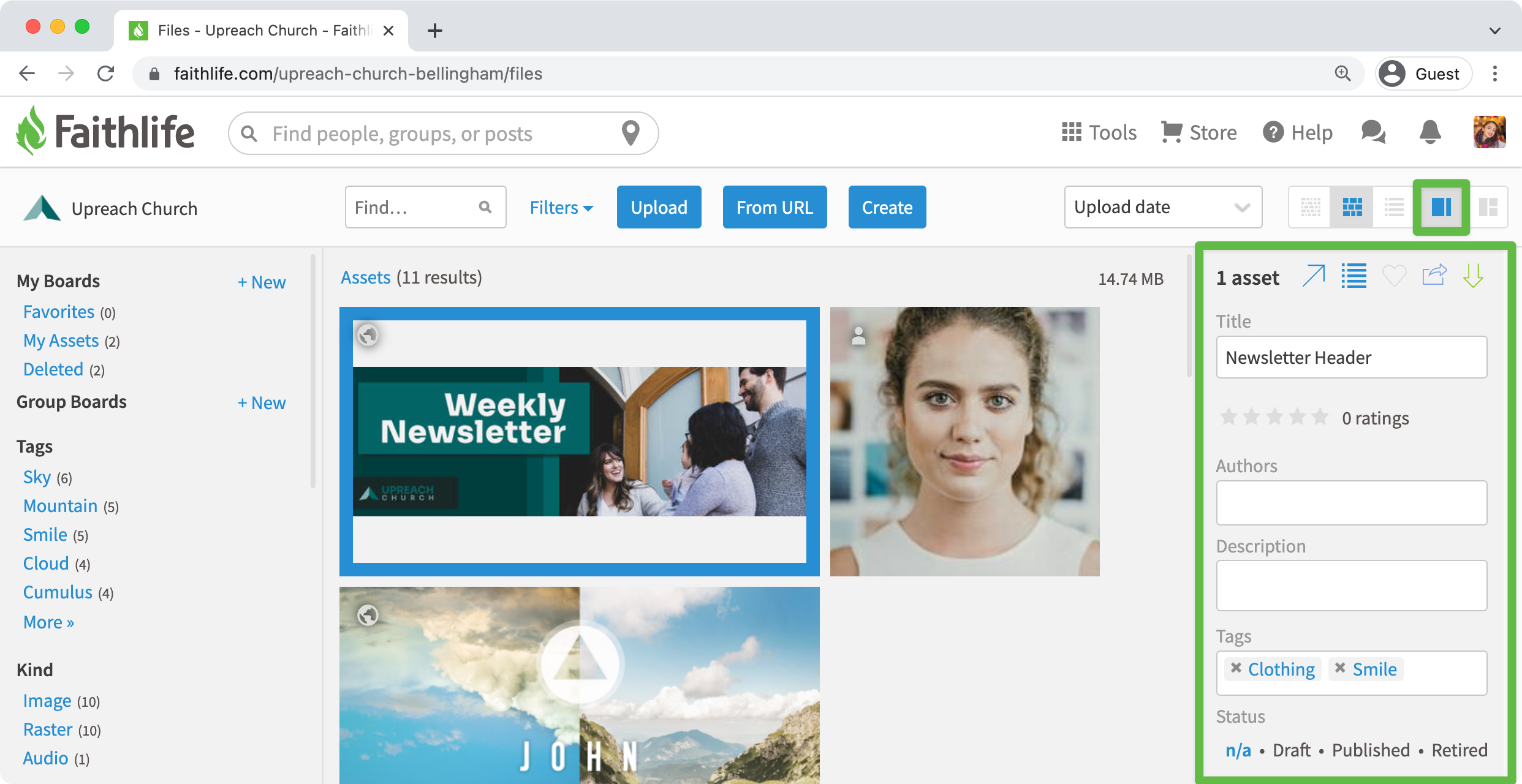The image size is (1522, 784).
Task: Rate the asset one star
Action: coord(1229,417)
